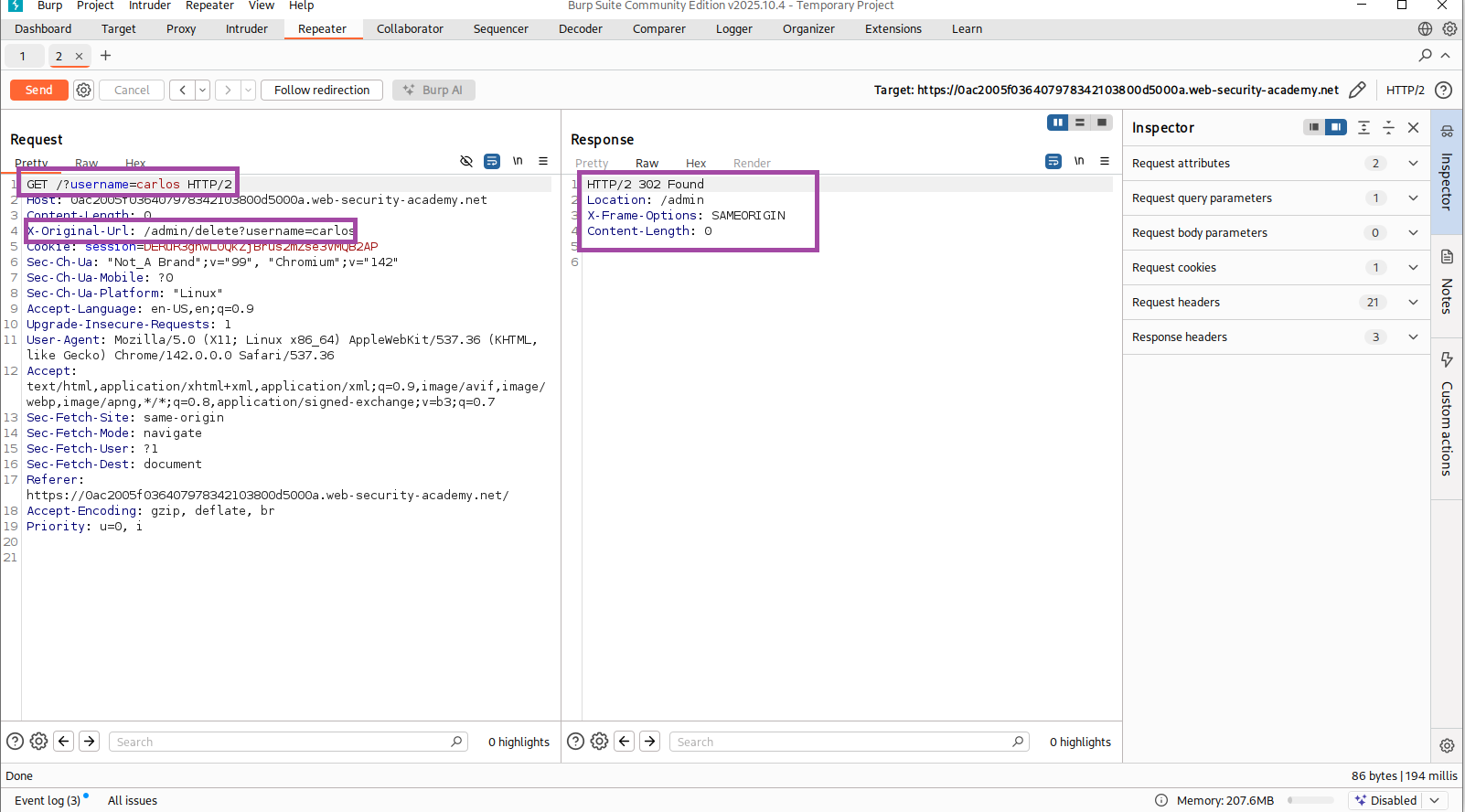Image resolution: width=1465 pixels, height=812 pixels.
Task: Click the edit target pencil icon
Action: [1357, 90]
